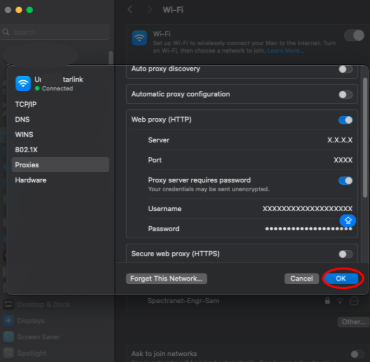Toggle Automatic proxy configuration switch

pos(345,94)
